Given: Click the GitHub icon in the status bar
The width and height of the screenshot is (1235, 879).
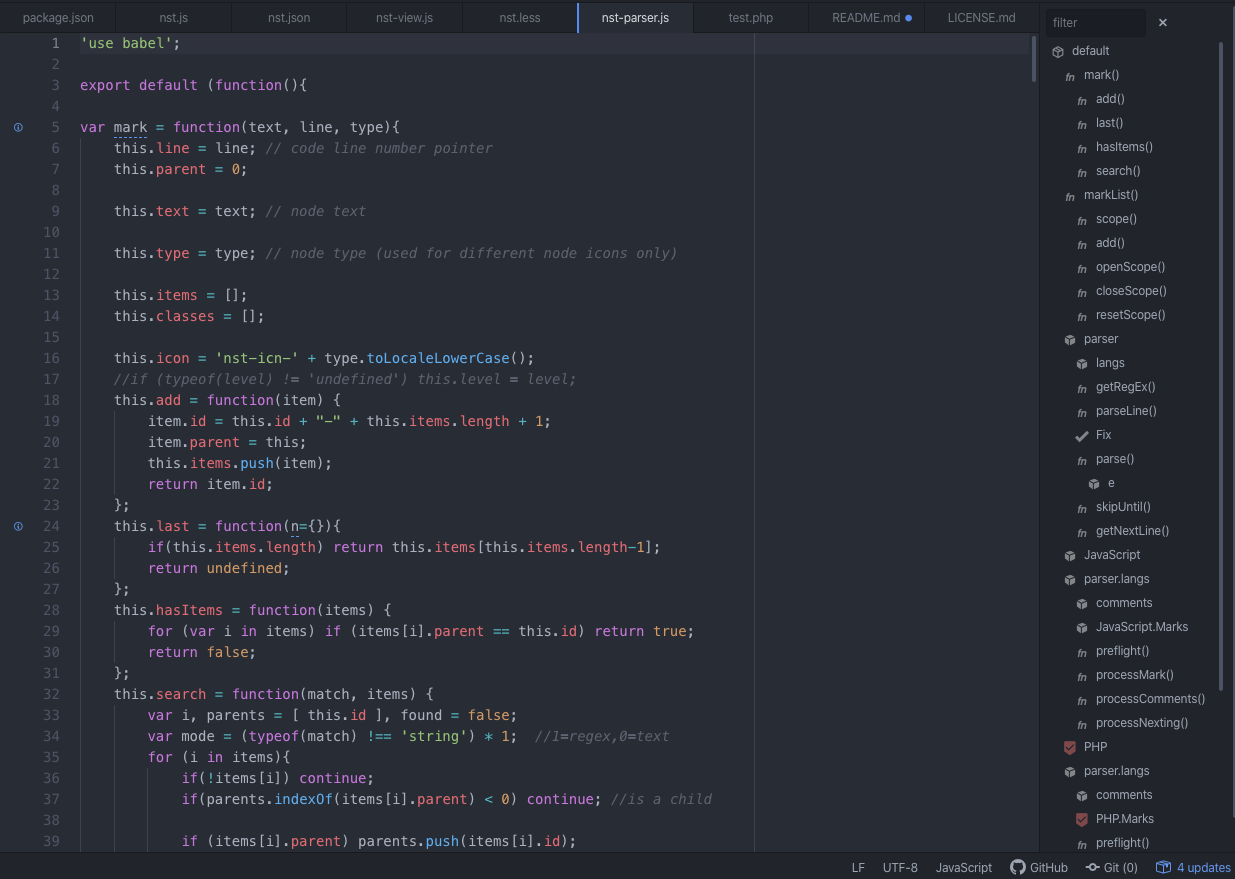Looking at the screenshot, I should coord(1018,867).
